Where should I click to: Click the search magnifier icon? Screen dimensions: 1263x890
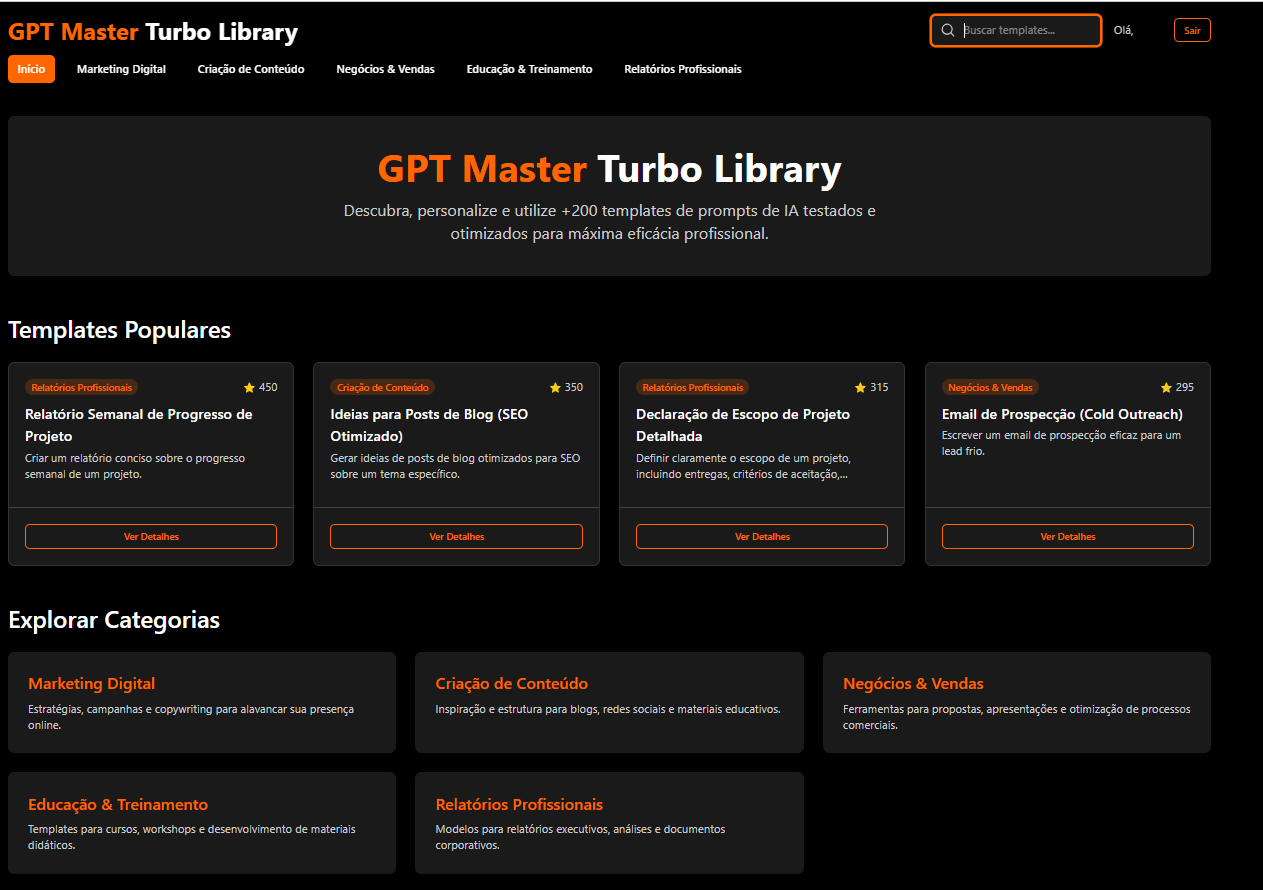[x=948, y=30]
